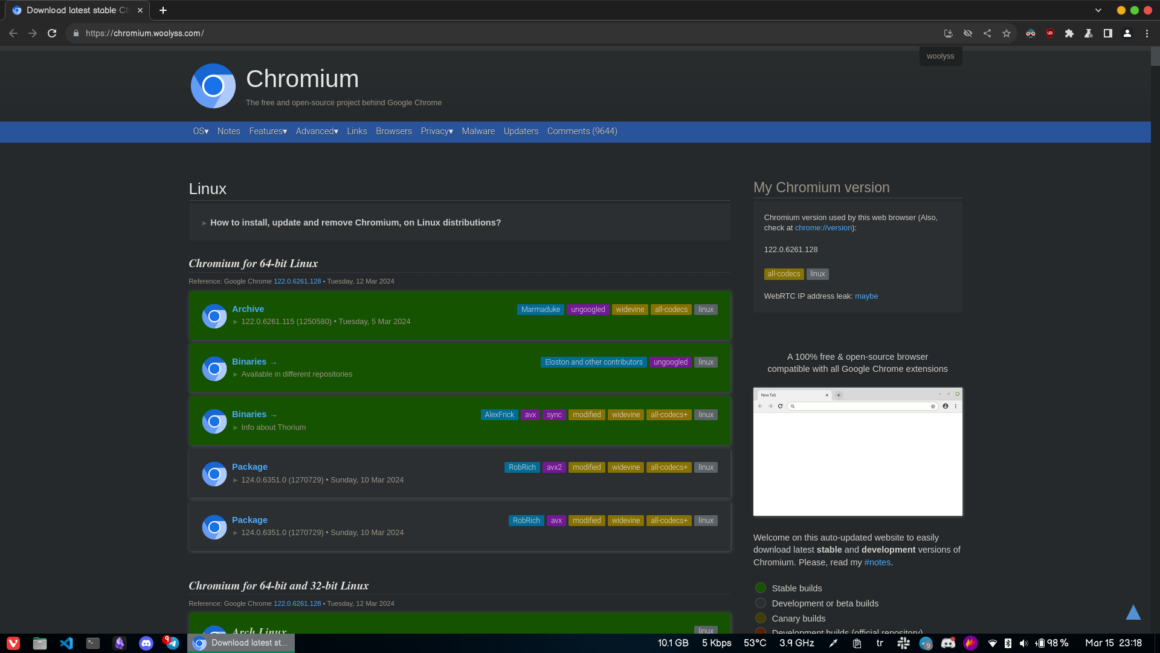Screen dimensions: 1160x653
Task: Go to Notes in the navigation bar
Action: [x=229, y=131]
